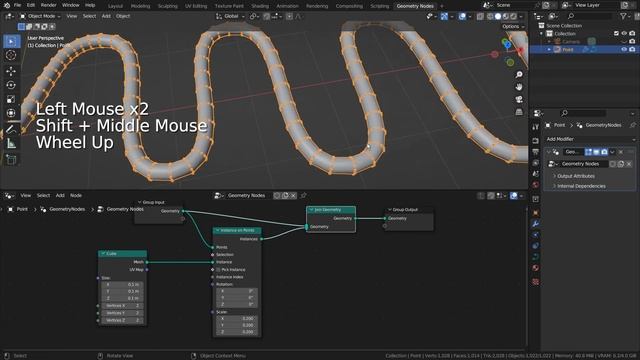Open the Texture properties checker tab
The height and width of the screenshot is (360, 640).
tap(536, 282)
